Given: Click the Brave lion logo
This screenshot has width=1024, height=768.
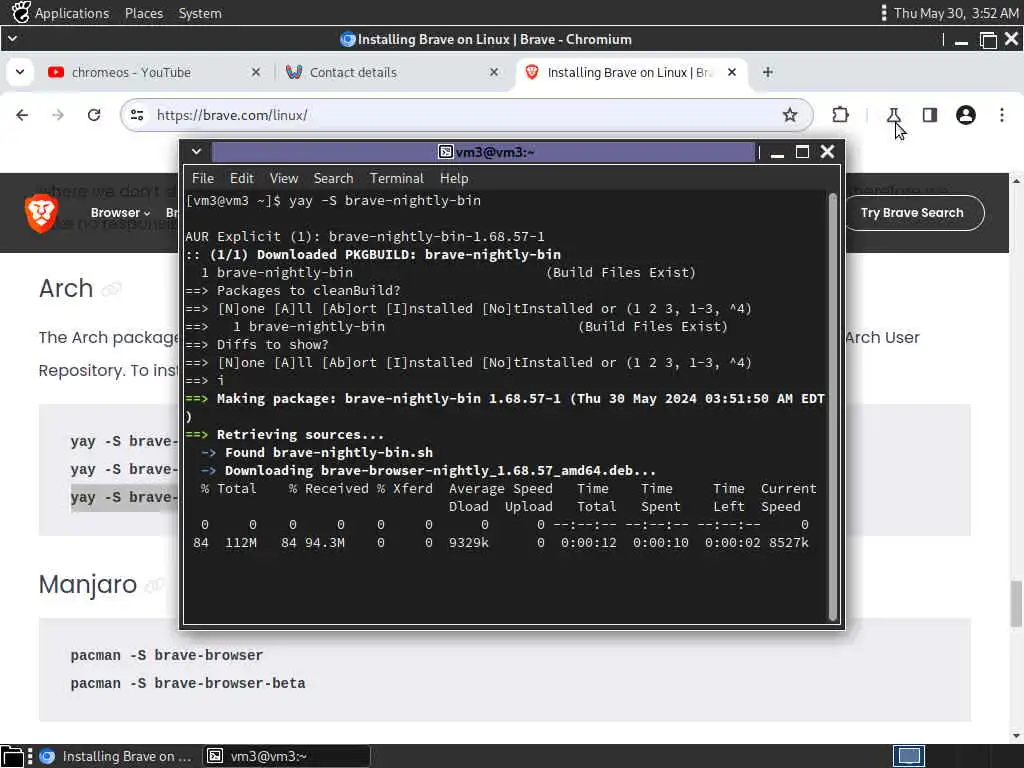Looking at the screenshot, I should [41, 213].
